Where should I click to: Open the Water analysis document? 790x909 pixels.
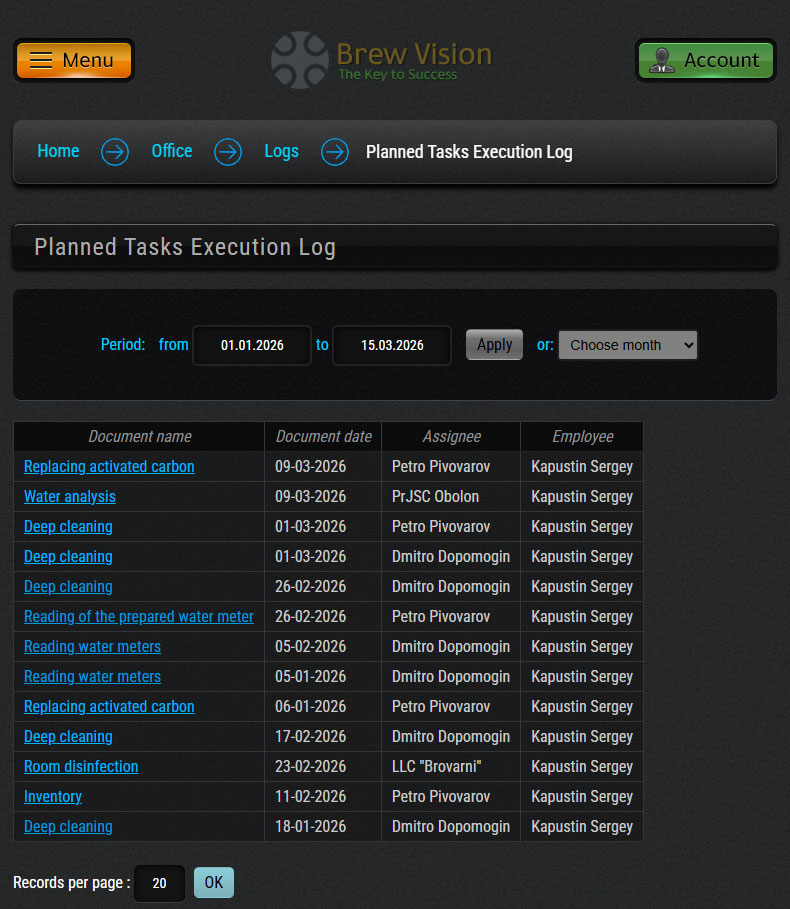click(70, 497)
